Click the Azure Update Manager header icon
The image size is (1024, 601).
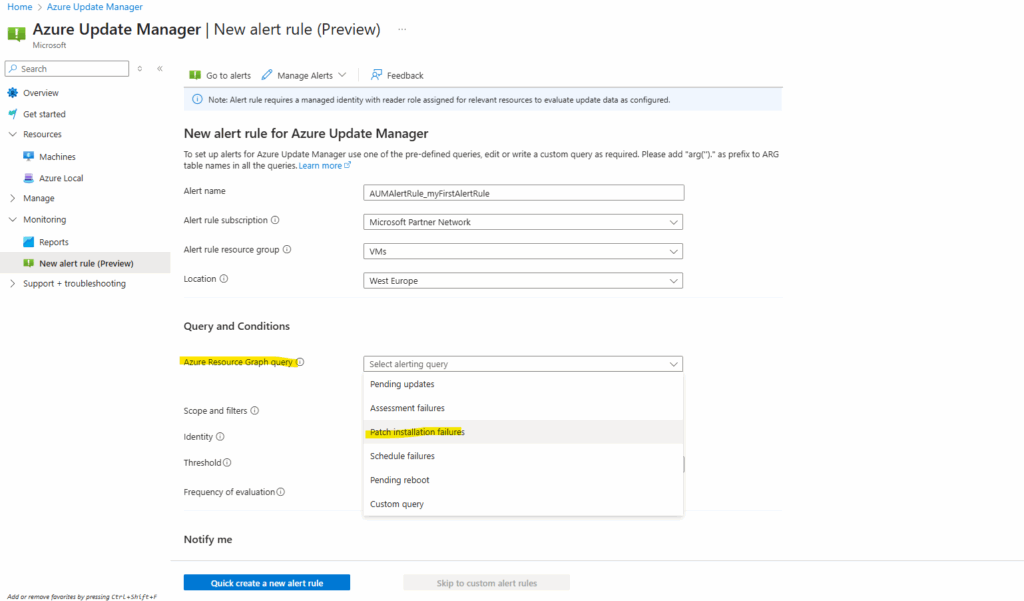(x=16, y=33)
